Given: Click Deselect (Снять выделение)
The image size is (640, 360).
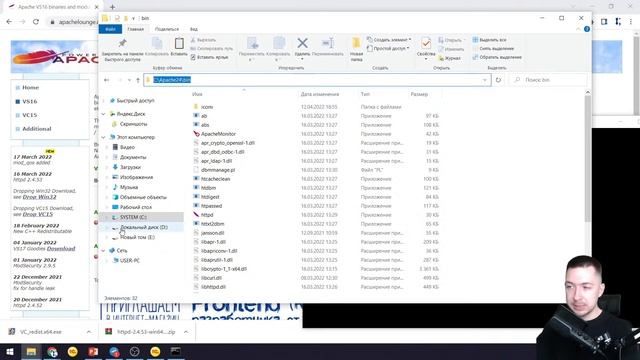Looking at the screenshot, I should [493, 49].
